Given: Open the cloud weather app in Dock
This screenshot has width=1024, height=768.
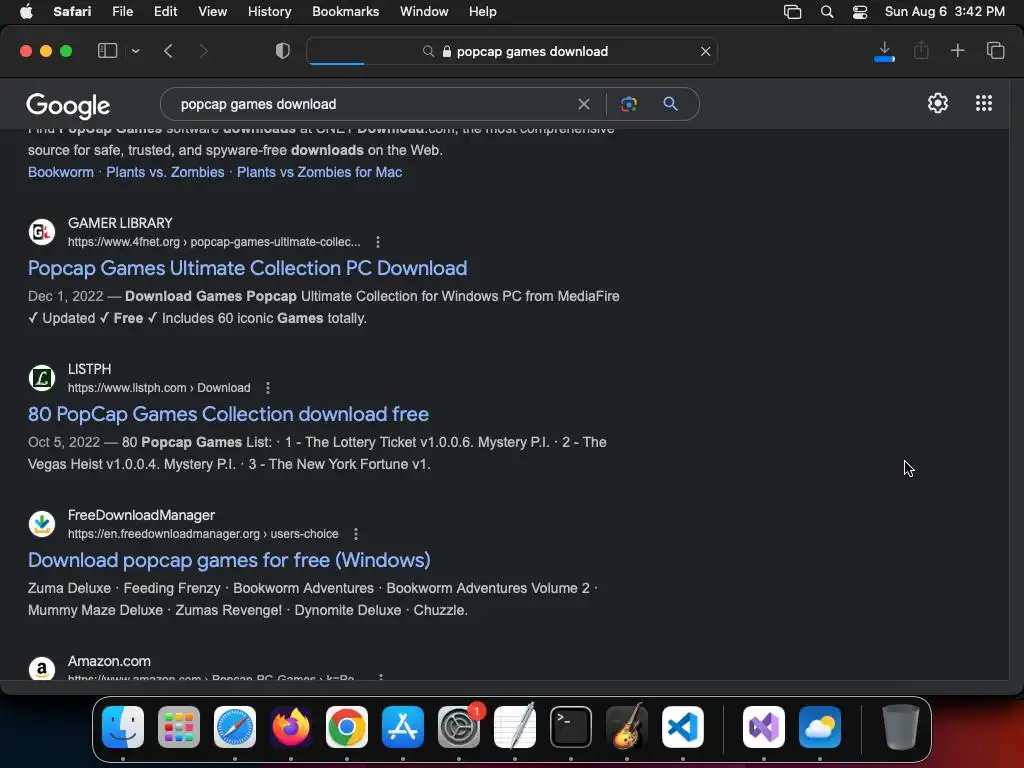Looking at the screenshot, I should click(x=820, y=727).
